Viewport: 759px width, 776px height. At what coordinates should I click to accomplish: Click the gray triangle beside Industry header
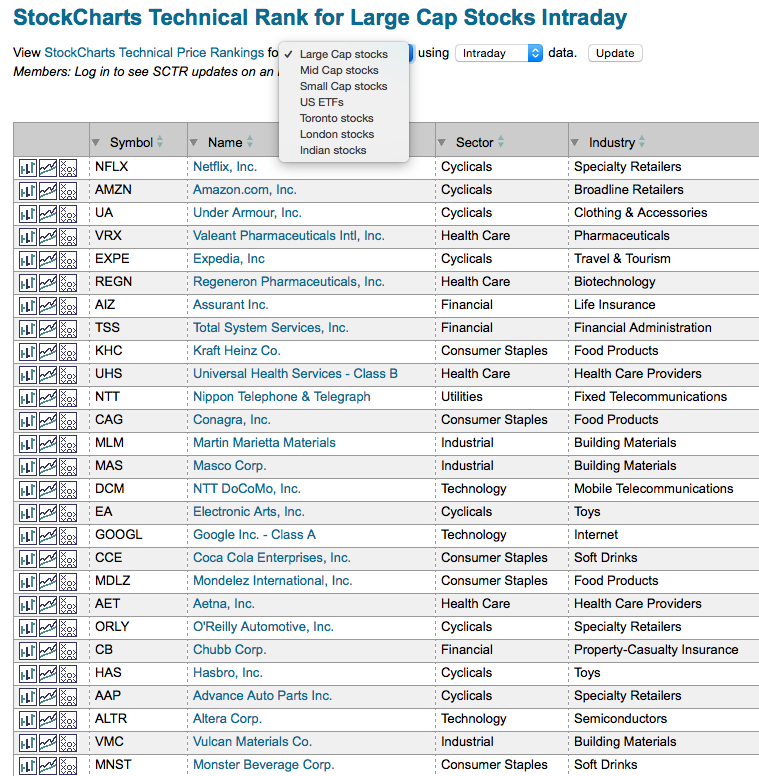575,143
